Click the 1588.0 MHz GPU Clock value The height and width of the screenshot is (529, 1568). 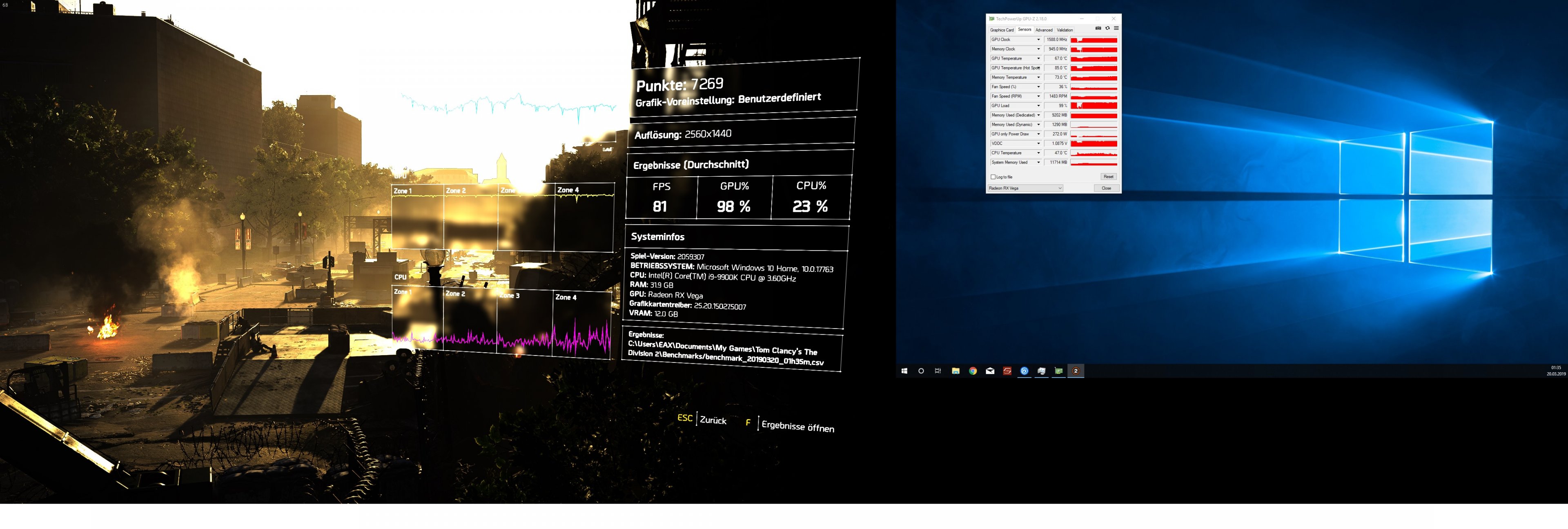1057,40
